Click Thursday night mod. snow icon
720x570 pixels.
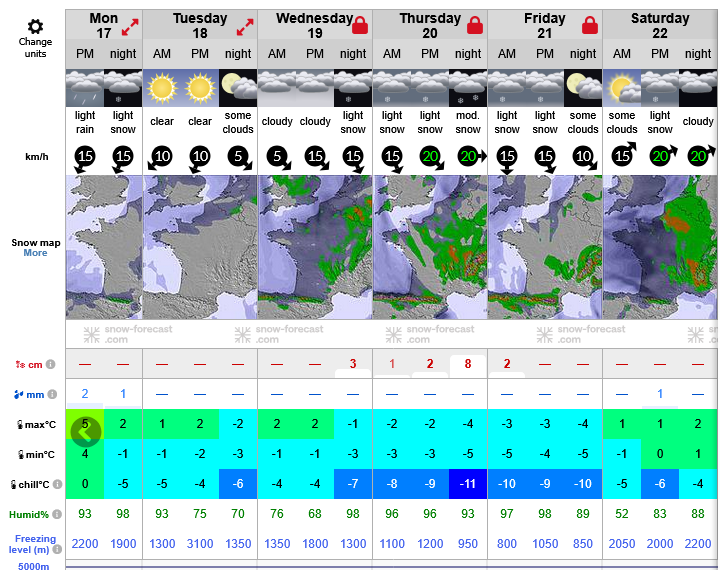tap(468, 88)
